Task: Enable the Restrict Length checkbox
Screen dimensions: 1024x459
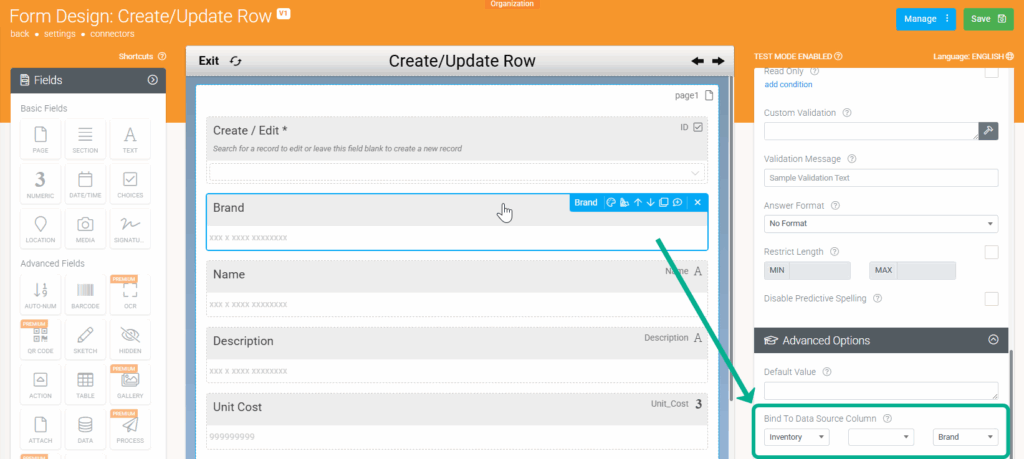Action: click(x=991, y=252)
